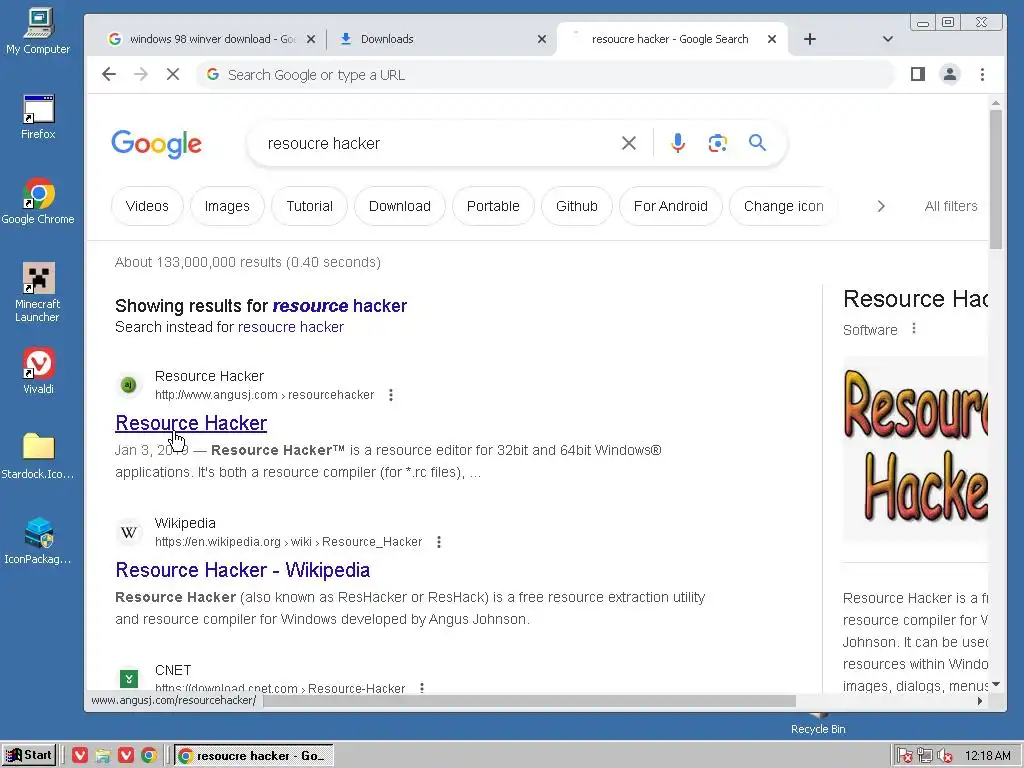The image size is (1024, 768).
Task: Launch Firefox from the desktop shortcut
Action: pos(38,118)
